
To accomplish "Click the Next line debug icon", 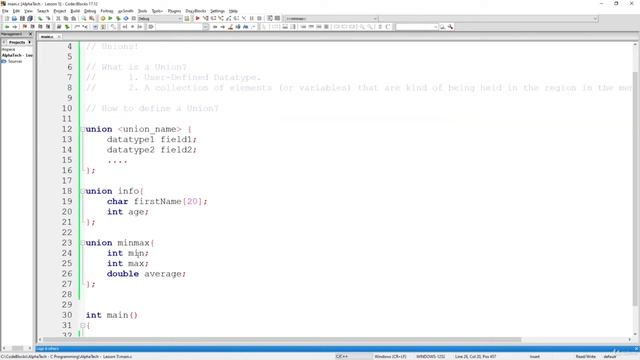I will [213, 18].
